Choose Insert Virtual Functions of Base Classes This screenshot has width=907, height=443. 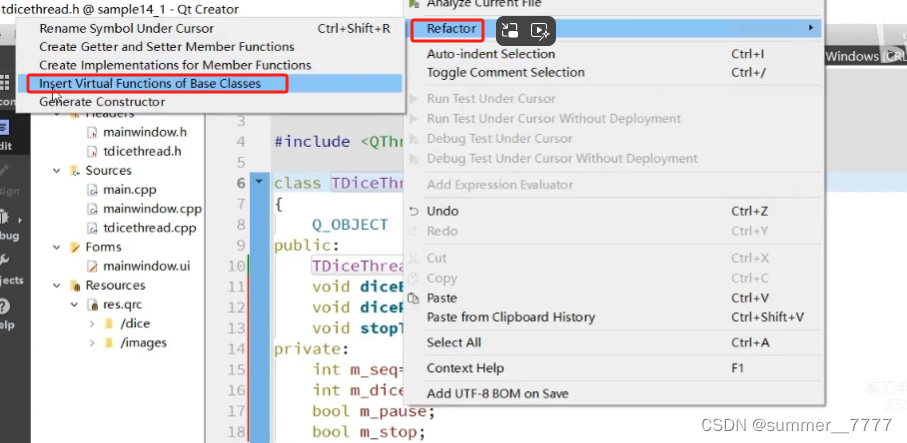209,83
